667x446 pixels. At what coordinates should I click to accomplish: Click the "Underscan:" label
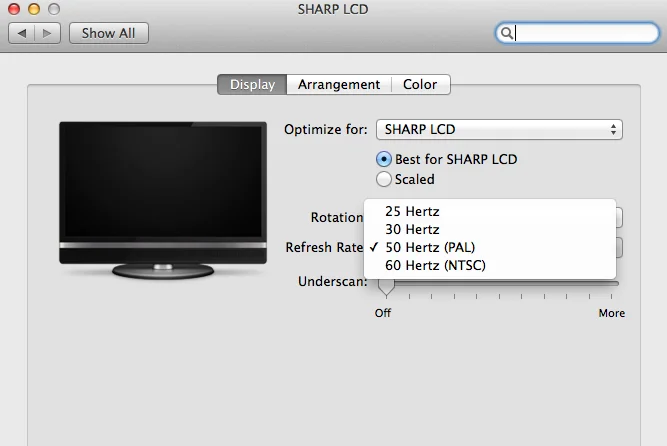[333, 281]
